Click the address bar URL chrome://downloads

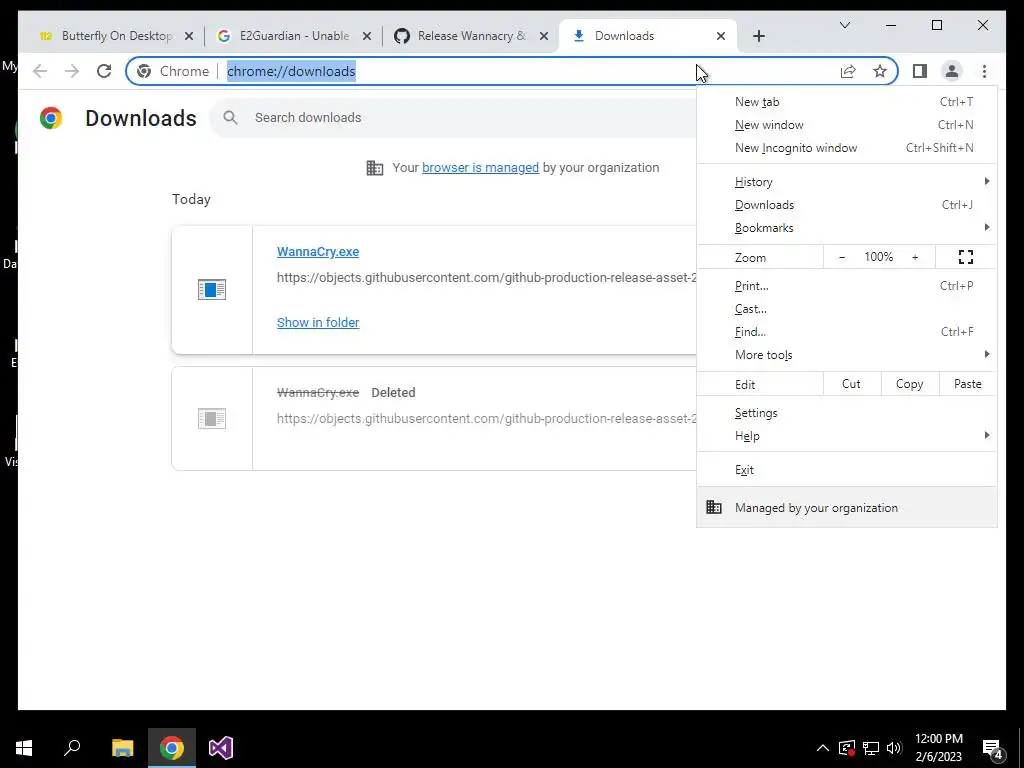coord(291,71)
